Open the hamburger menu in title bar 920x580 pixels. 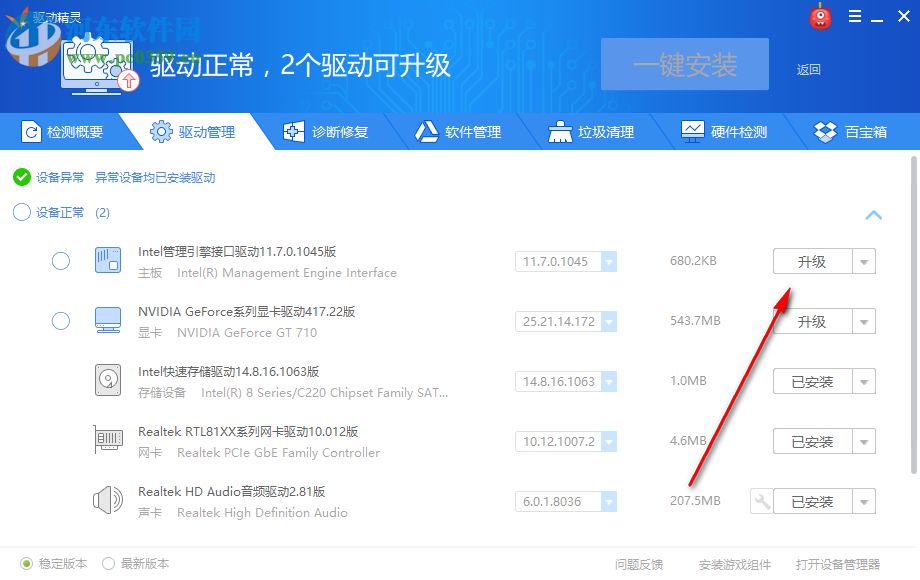pyautogui.click(x=854, y=16)
